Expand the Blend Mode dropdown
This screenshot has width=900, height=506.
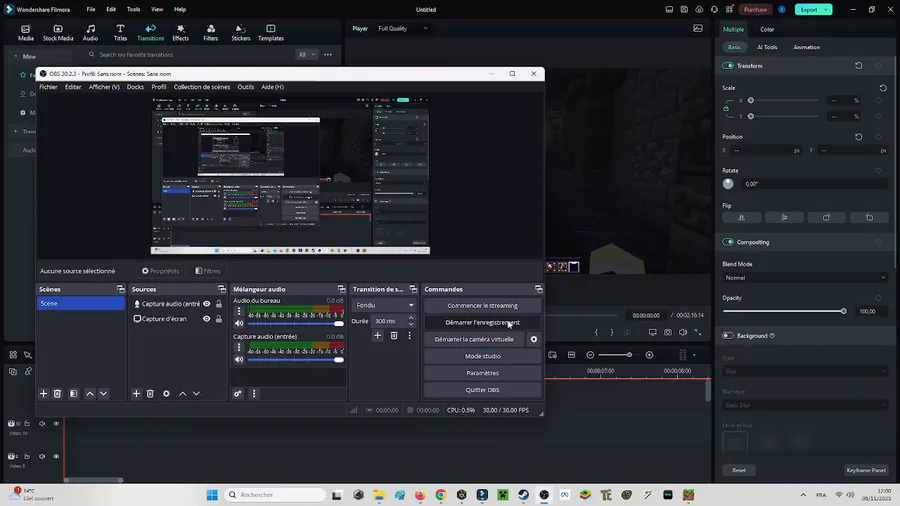click(804, 278)
